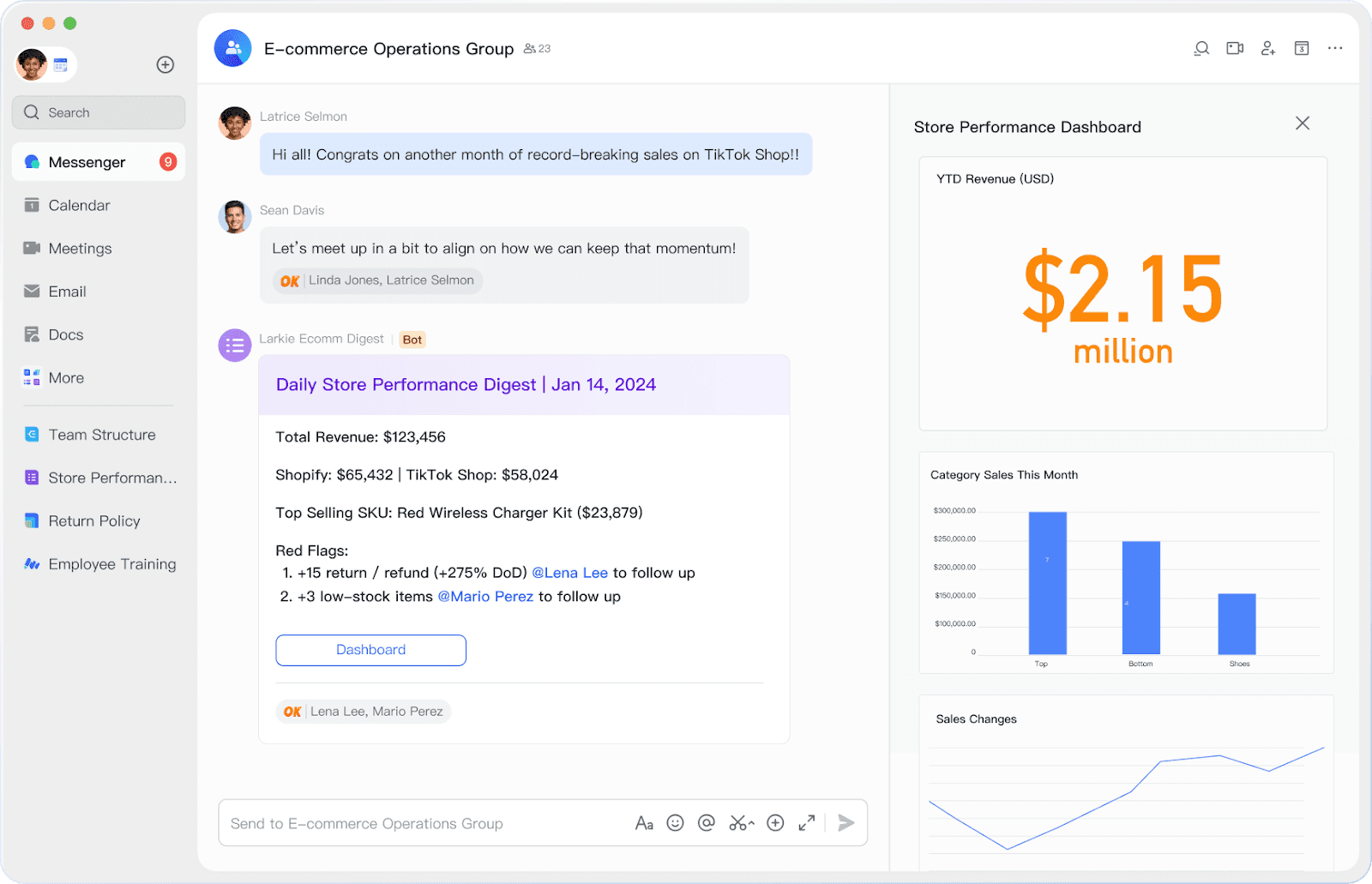Add members to E-commerce Operations Group
The image size is (1372, 884).
click(x=1267, y=48)
